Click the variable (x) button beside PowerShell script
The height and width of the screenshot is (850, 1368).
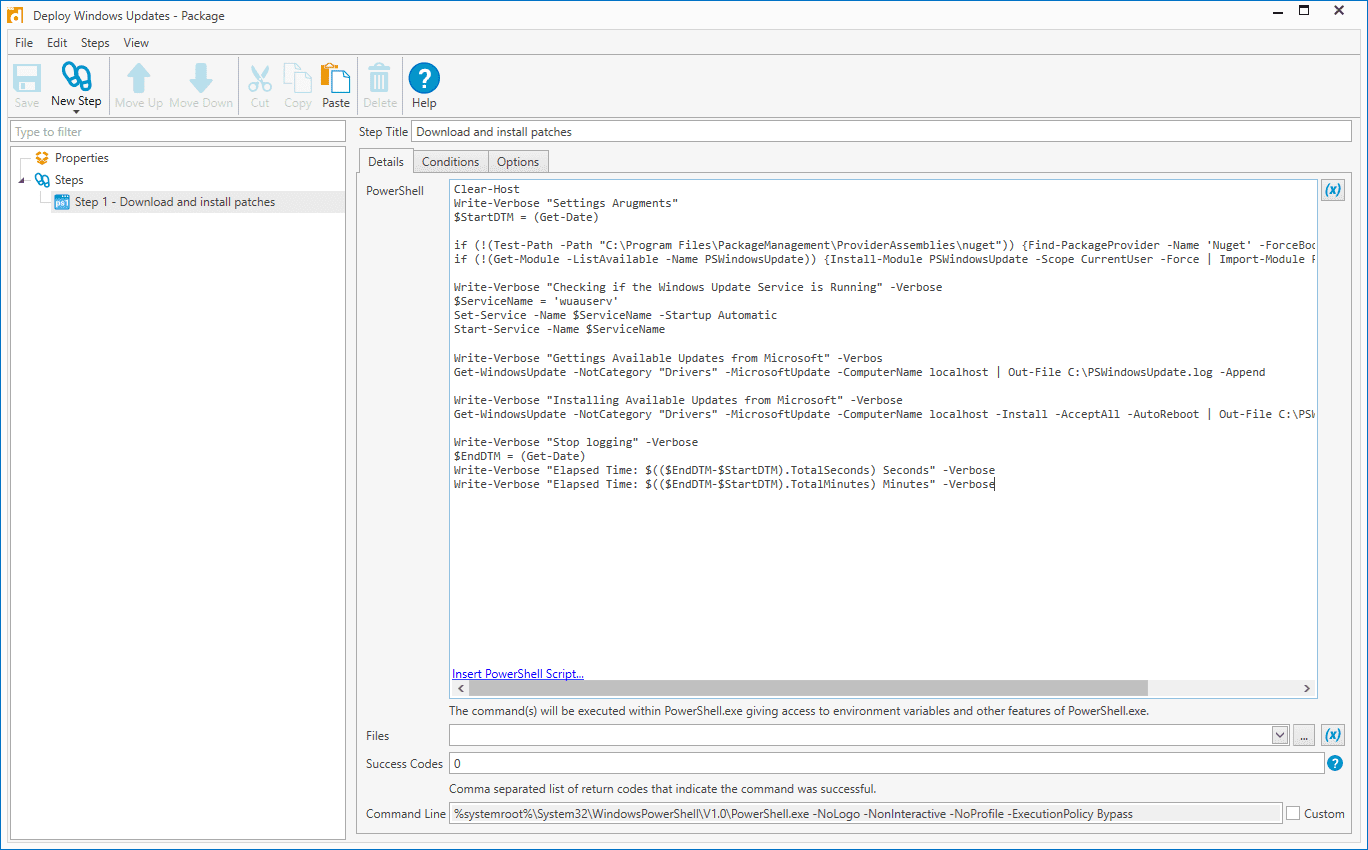tap(1333, 190)
